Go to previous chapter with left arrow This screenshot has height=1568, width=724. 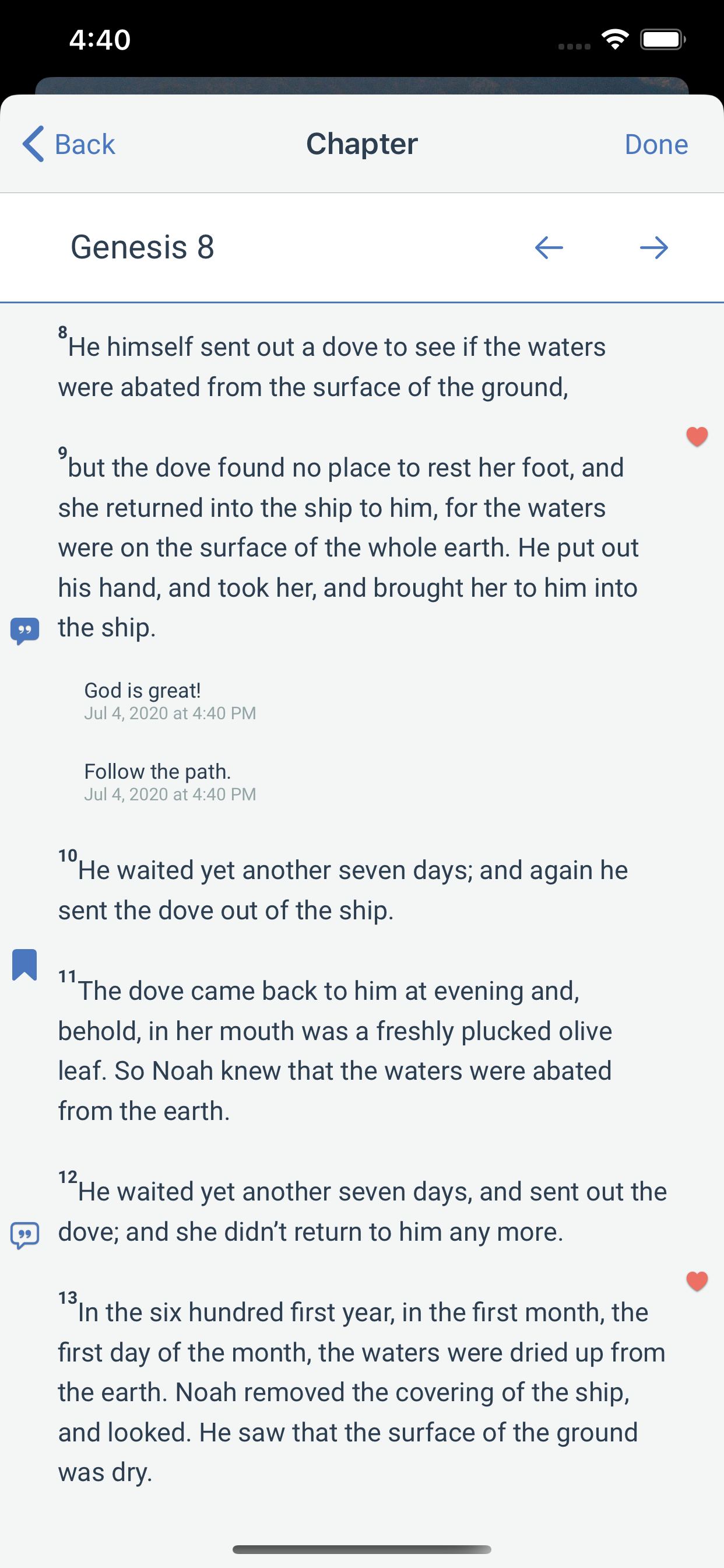(549, 248)
